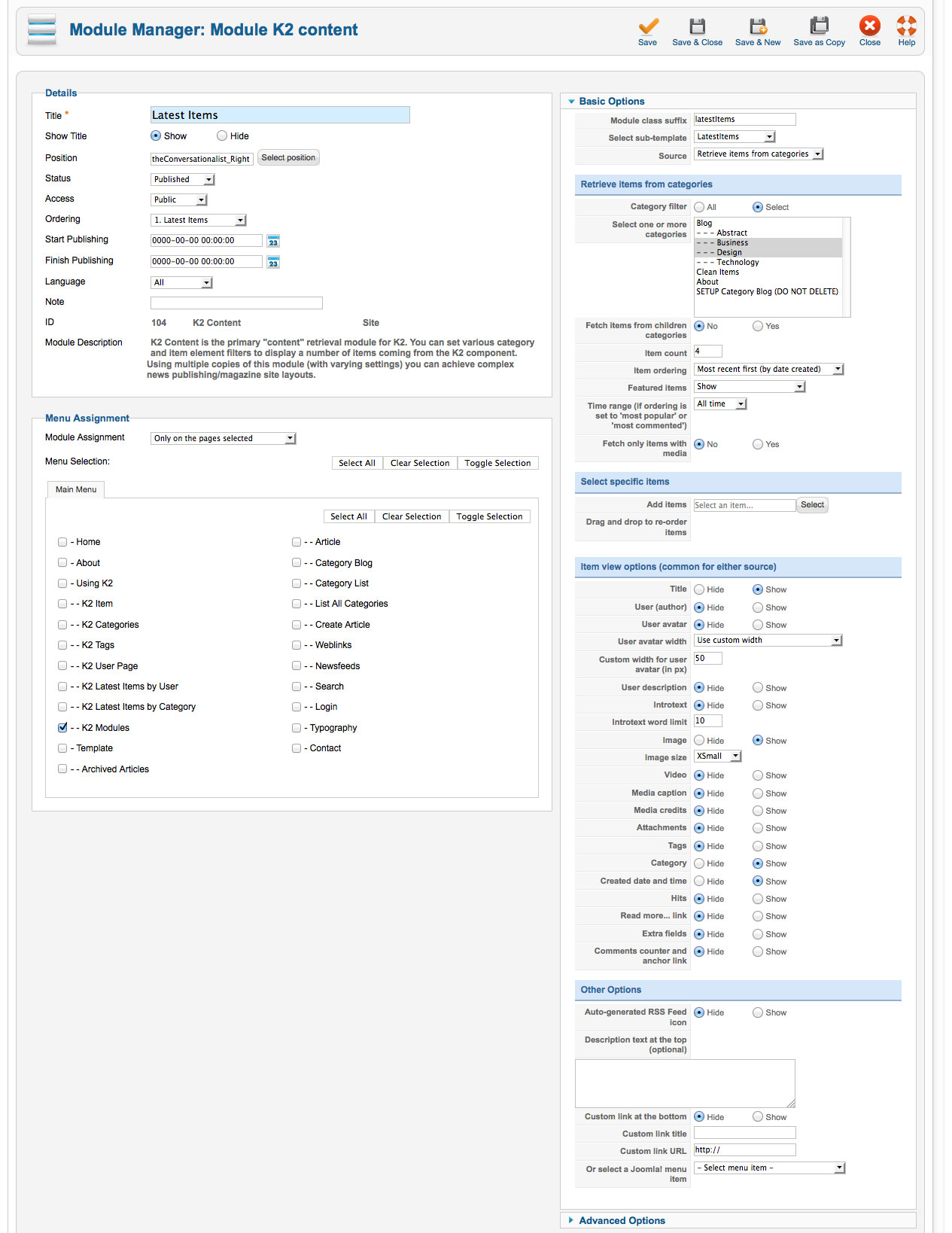Check the Typography checkbox

point(297,728)
